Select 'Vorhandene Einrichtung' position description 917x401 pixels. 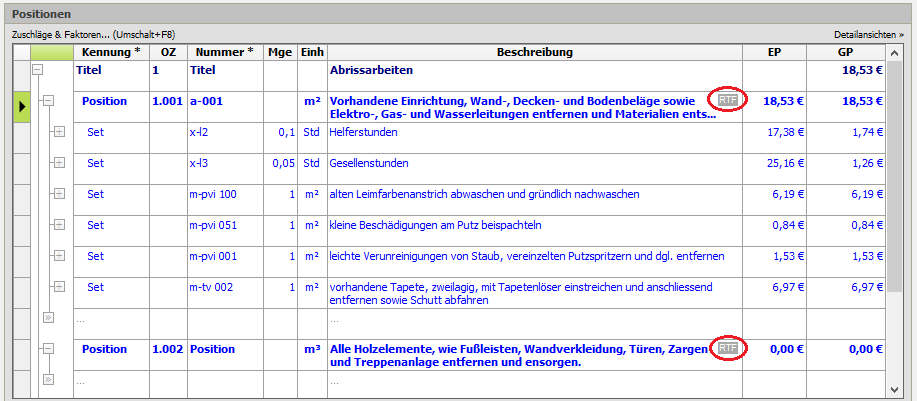(535, 107)
